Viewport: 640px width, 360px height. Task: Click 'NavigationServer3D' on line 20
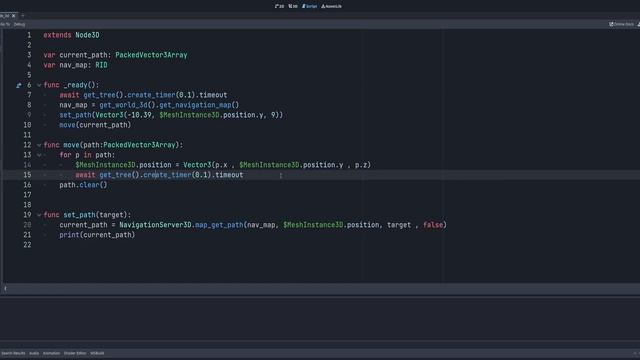pyautogui.click(x=155, y=225)
